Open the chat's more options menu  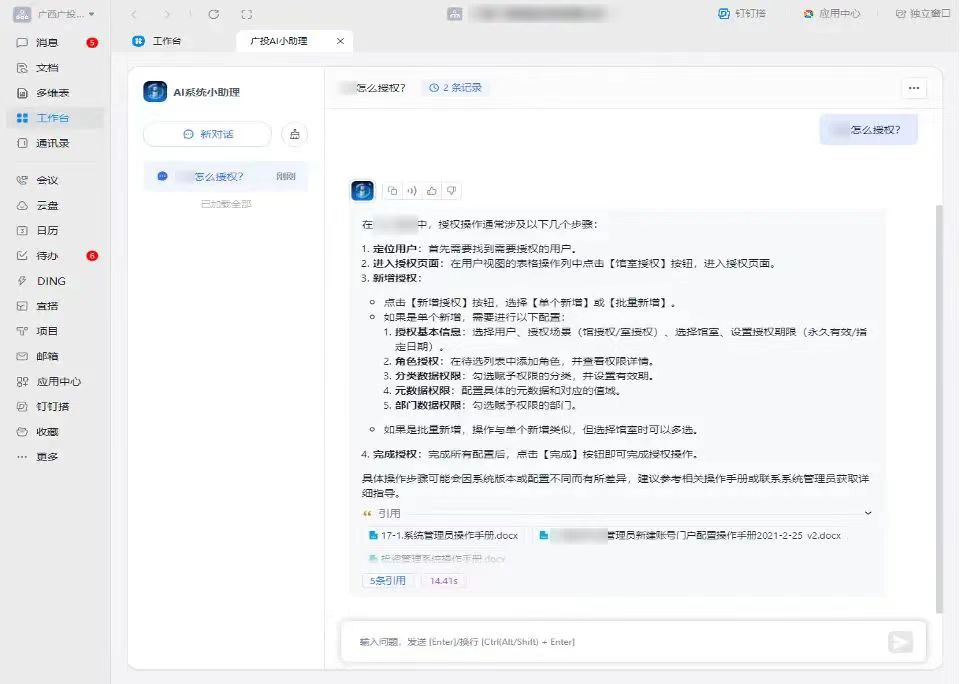pyautogui.click(x=914, y=88)
